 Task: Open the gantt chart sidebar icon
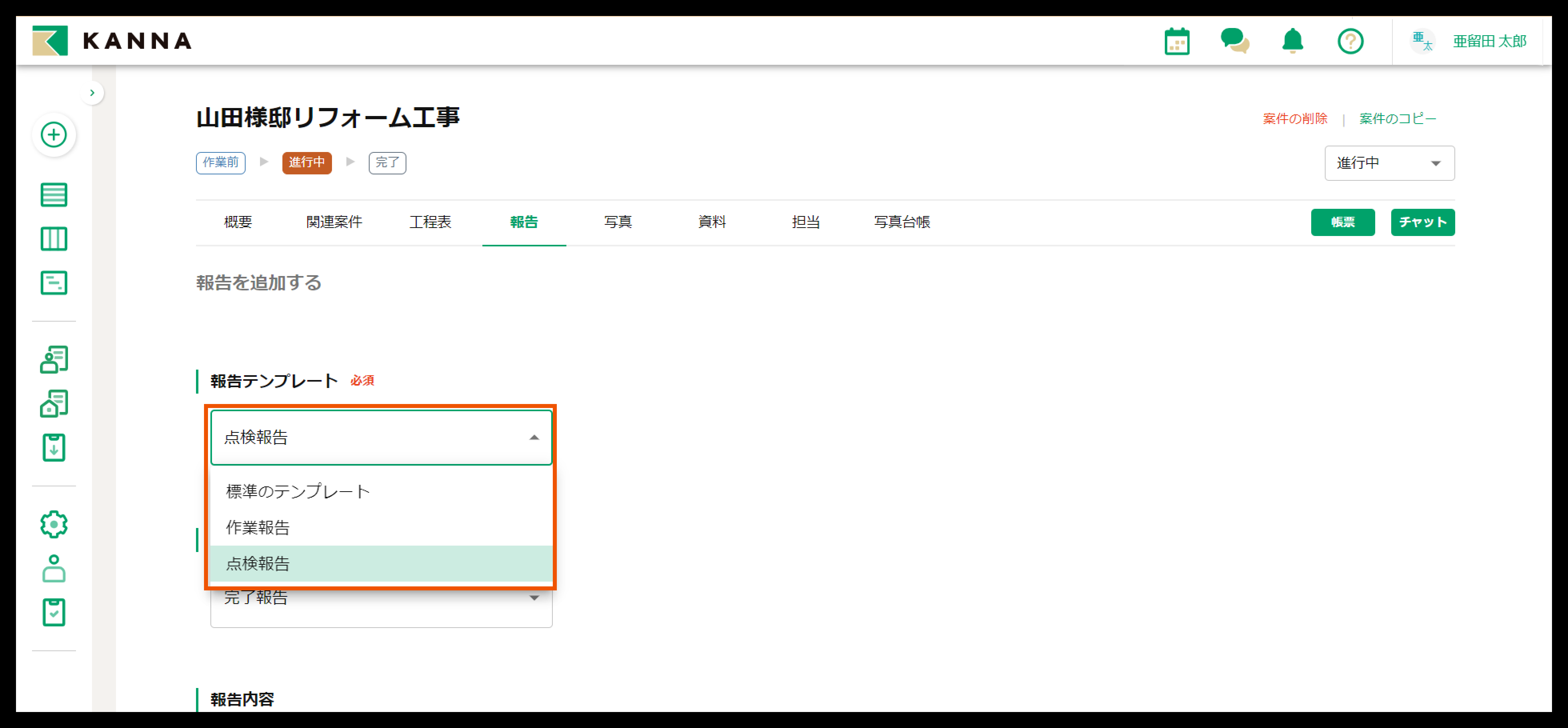54,282
